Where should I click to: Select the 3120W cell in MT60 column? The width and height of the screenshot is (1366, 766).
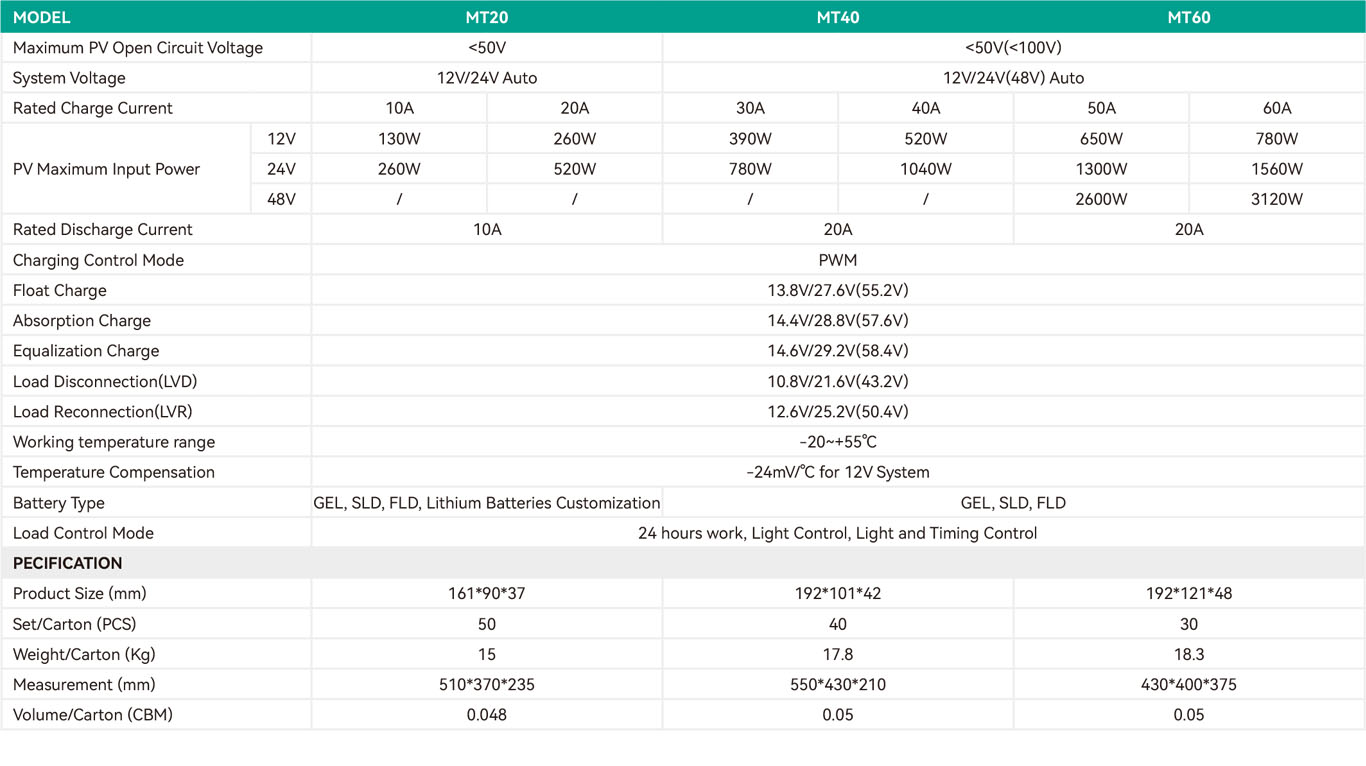[x=1276, y=198]
